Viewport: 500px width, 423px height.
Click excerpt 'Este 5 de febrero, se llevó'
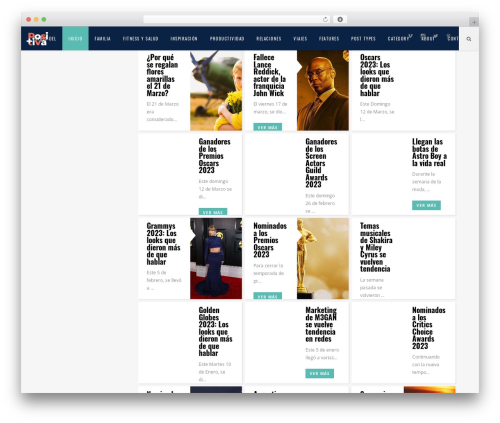click(x=164, y=280)
